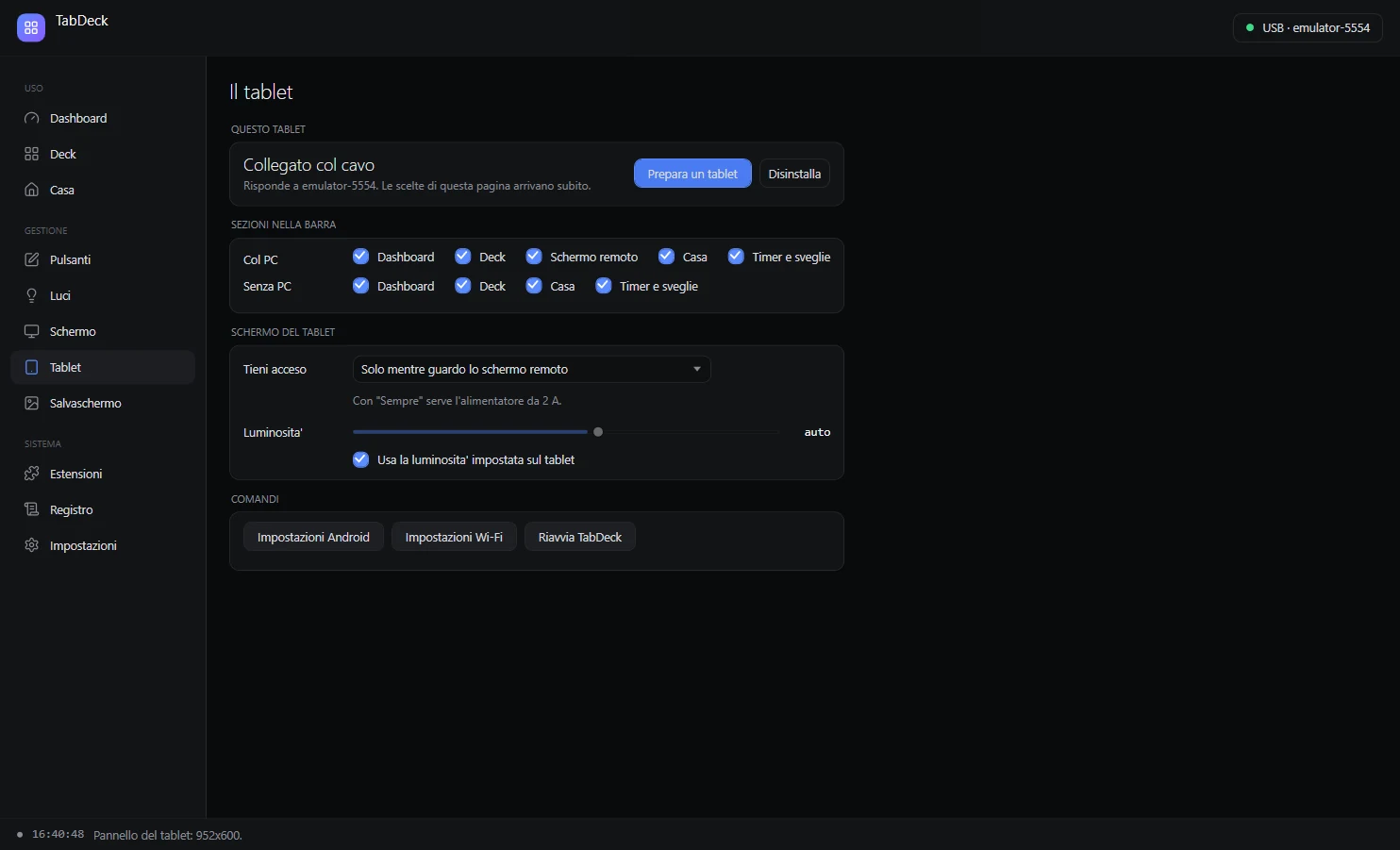Click the USB emulator-5554 connection status badge
This screenshot has height=850, width=1400.
click(x=1308, y=28)
